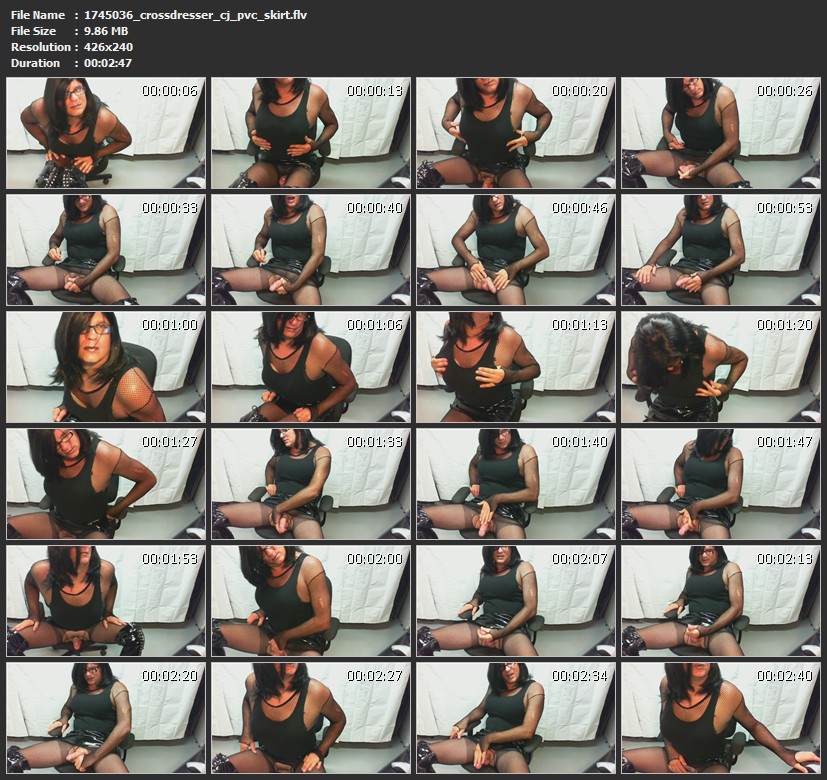Select the thumbnail at 00:00:46
The height and width of the screenshot is (780, 827).
point(516,250)
